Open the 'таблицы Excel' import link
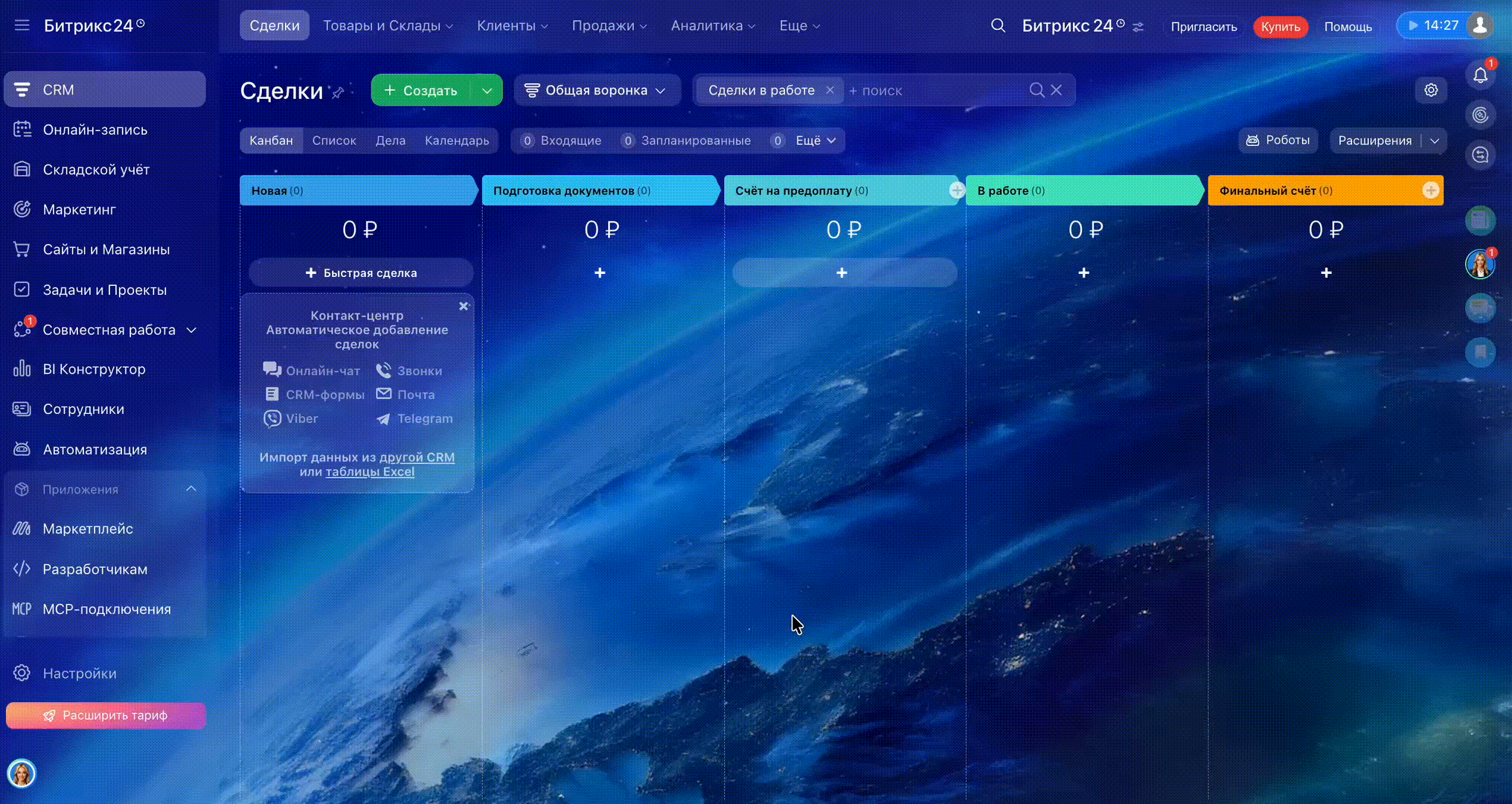Screen dimensions: 1512x804 (x=369, y=472)
